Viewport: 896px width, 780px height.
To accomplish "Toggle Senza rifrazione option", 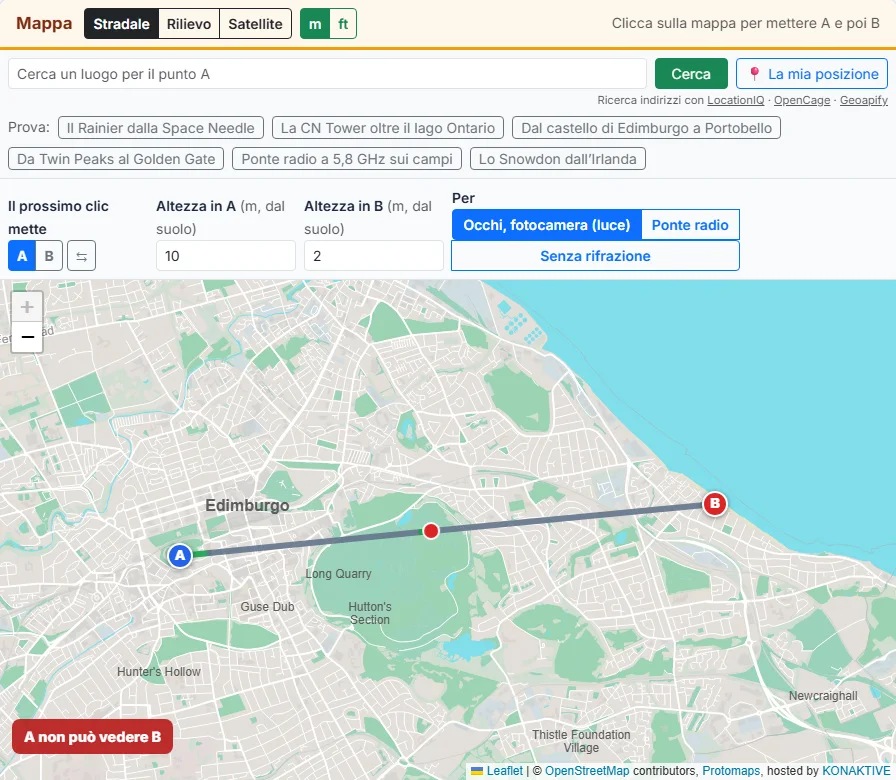I will coord(595,256).
